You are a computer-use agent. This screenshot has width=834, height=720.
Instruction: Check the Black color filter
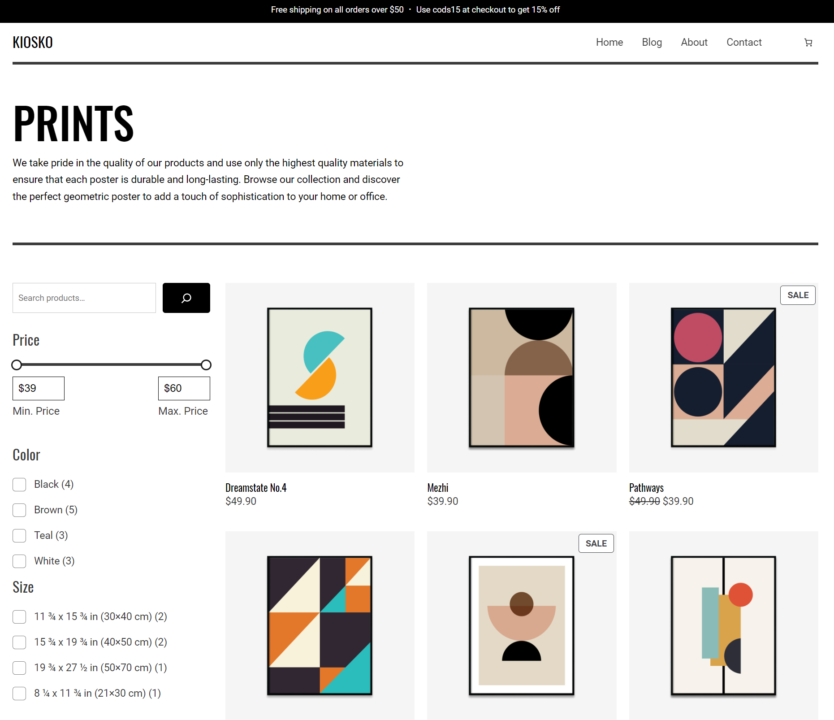[19, 484]
